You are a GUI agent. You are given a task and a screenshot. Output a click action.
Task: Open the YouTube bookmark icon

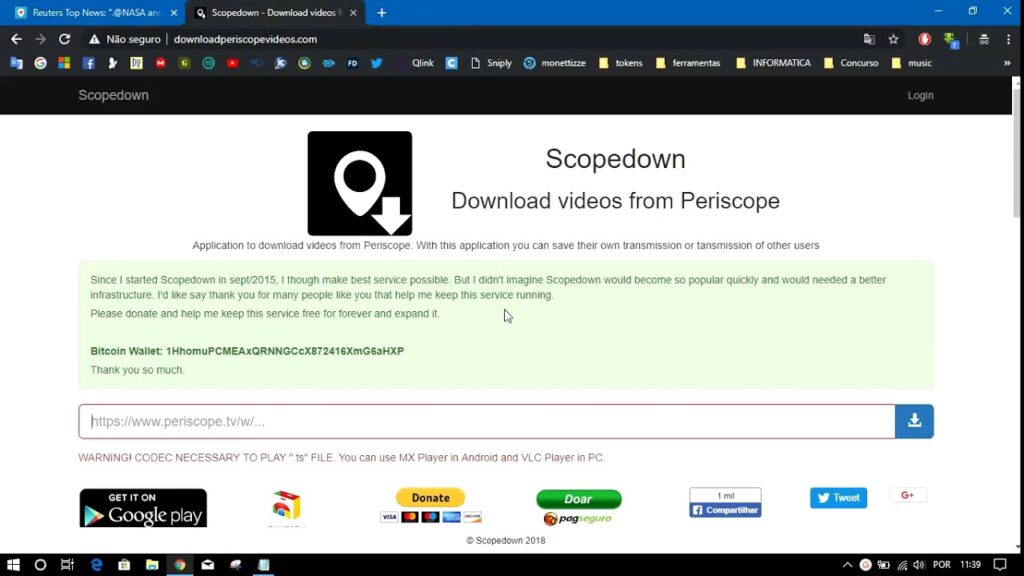tap(232, 63)
